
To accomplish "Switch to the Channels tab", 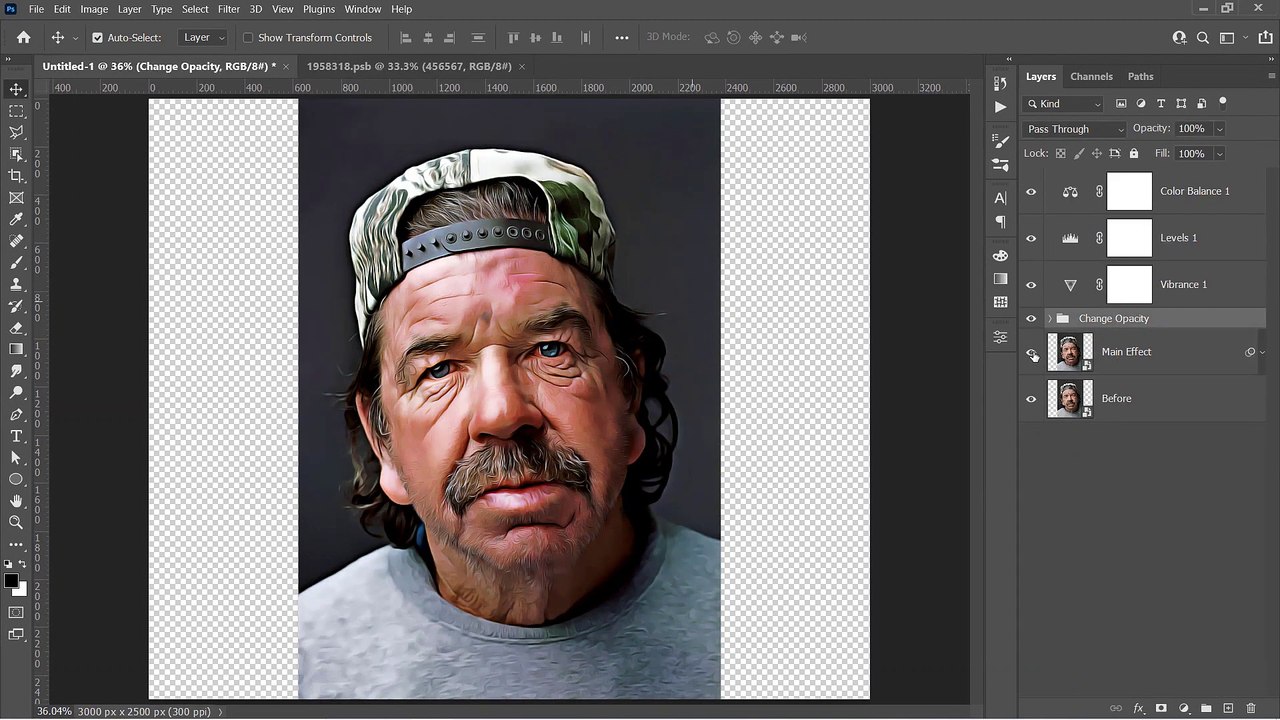I will 1091,76.
